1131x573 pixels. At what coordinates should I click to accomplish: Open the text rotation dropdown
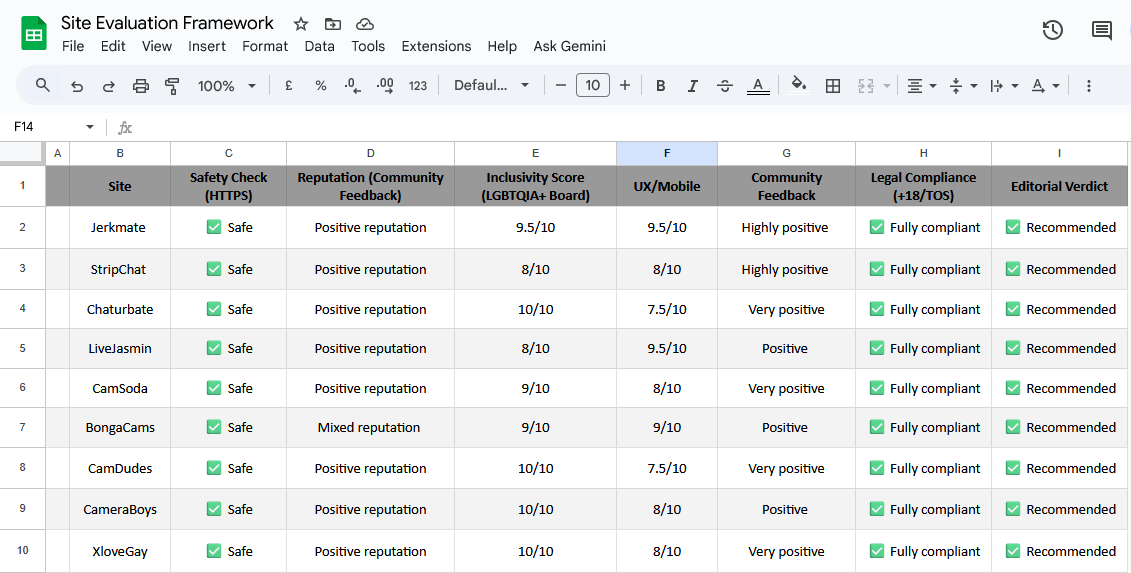coord(1045,86)
